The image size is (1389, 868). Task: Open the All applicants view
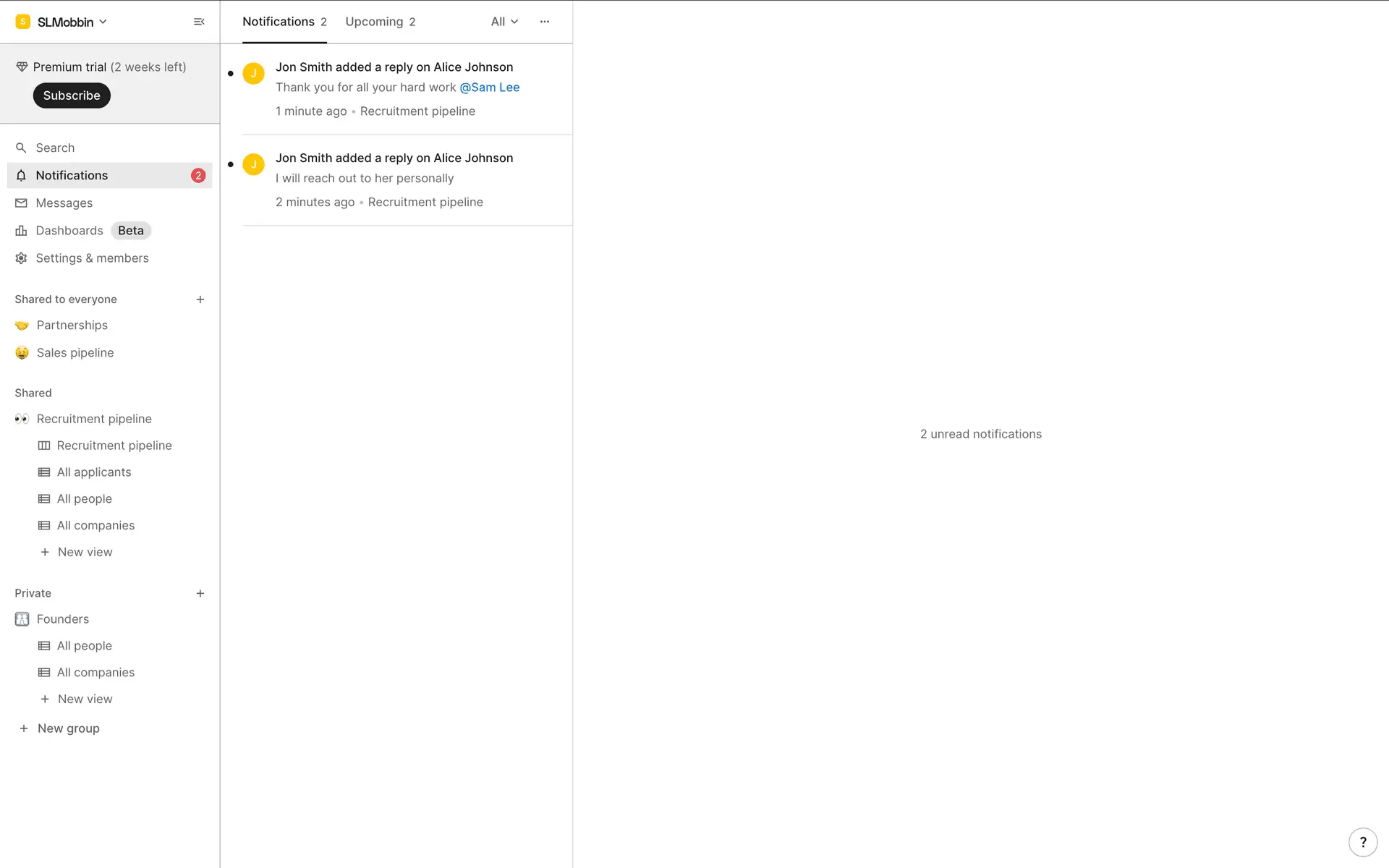(94, 472)
